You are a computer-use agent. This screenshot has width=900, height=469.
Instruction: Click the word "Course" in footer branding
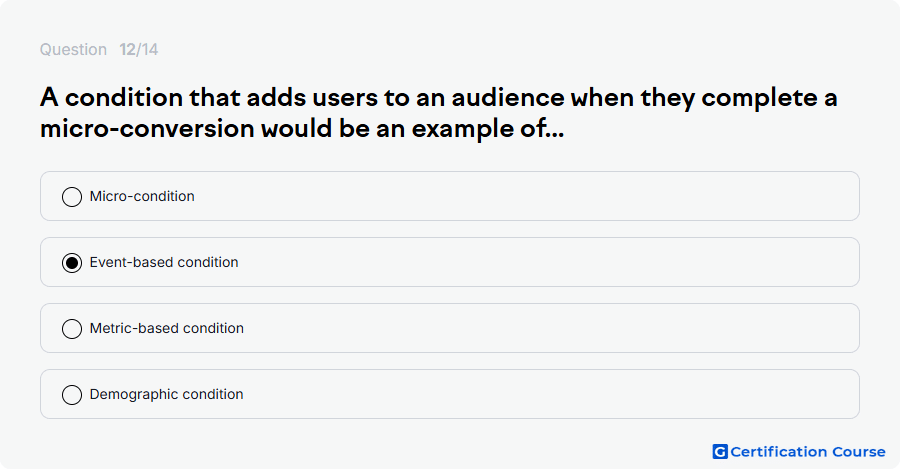click(x=859, y=452)
